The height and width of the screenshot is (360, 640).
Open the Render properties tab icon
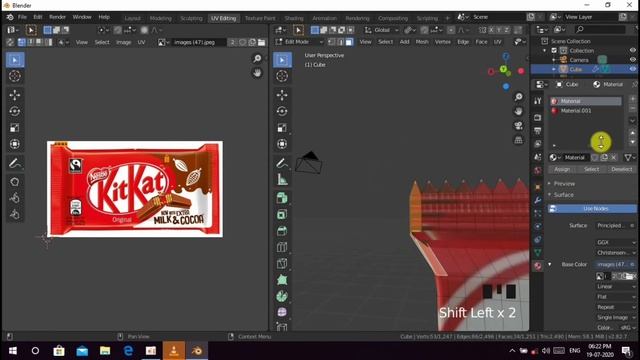point(538,117)
